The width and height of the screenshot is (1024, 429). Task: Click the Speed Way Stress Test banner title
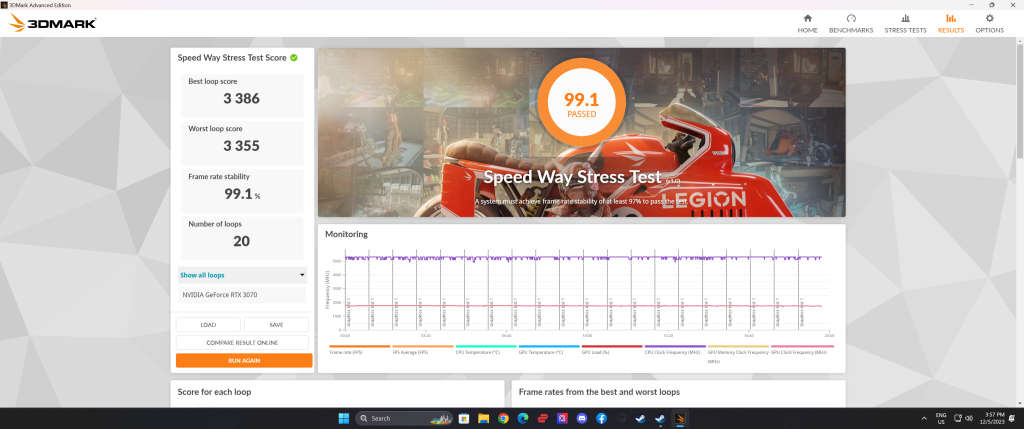pyautogui.click(x=572, y=177)
